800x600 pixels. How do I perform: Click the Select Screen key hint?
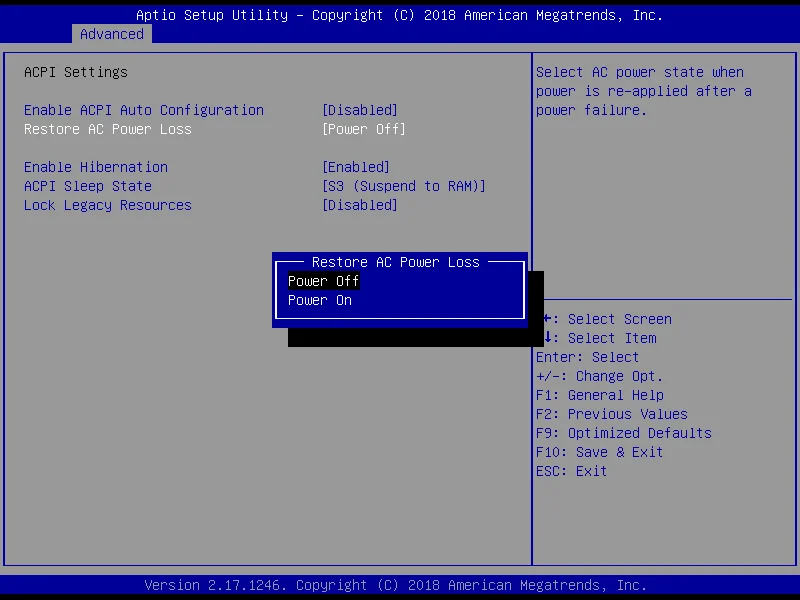607,319
